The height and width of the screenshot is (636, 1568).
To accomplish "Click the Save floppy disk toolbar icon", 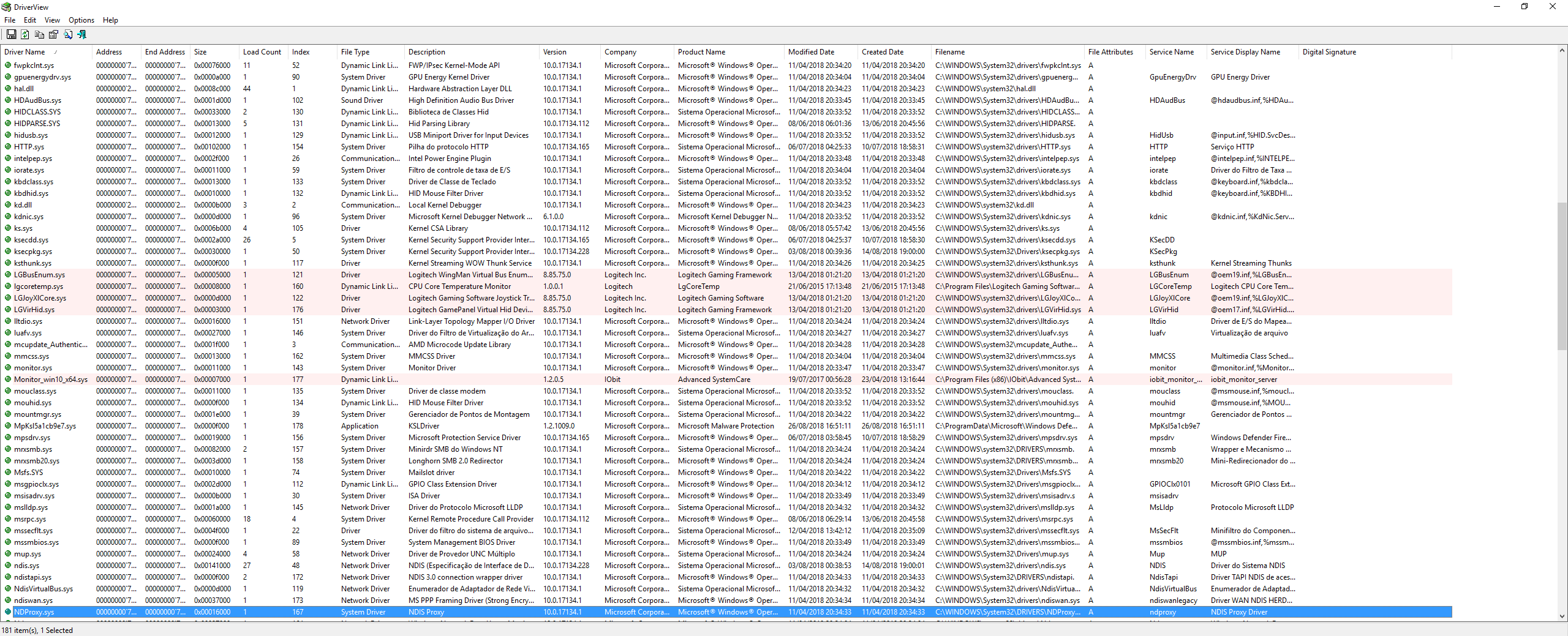I will (x=11, y=35).
